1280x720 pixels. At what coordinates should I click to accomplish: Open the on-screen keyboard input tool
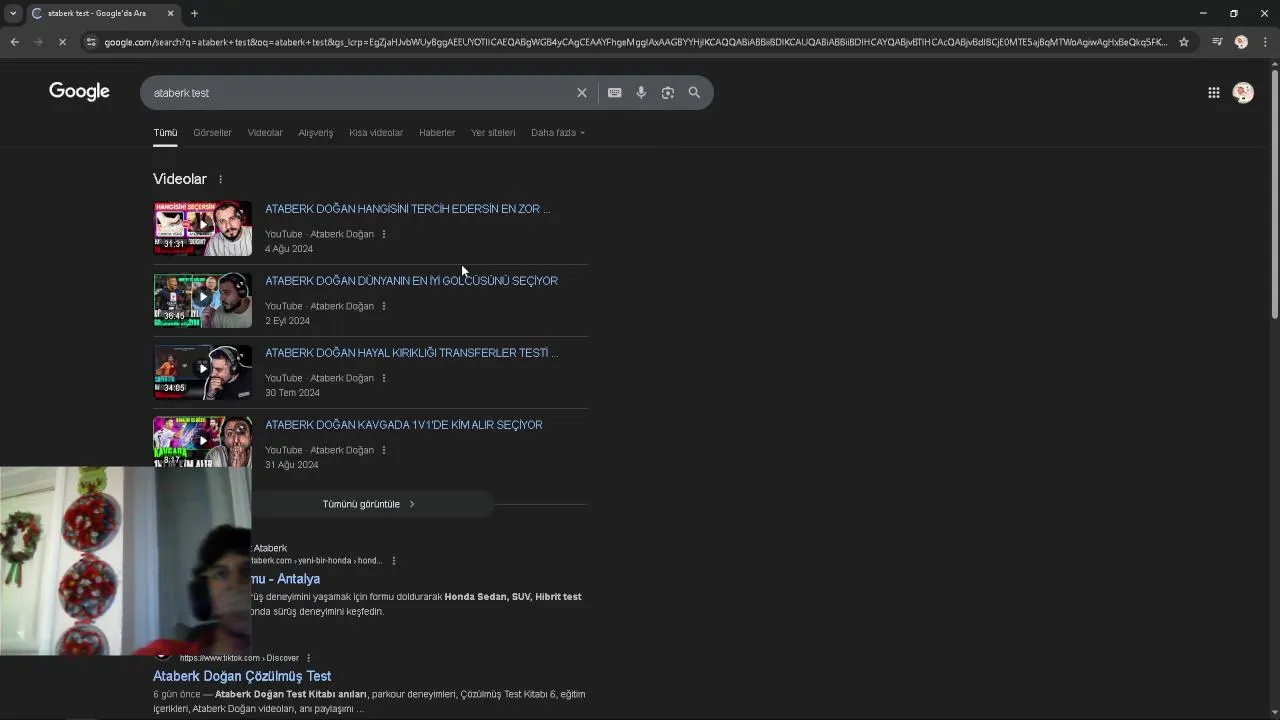[x=614, y=93]
